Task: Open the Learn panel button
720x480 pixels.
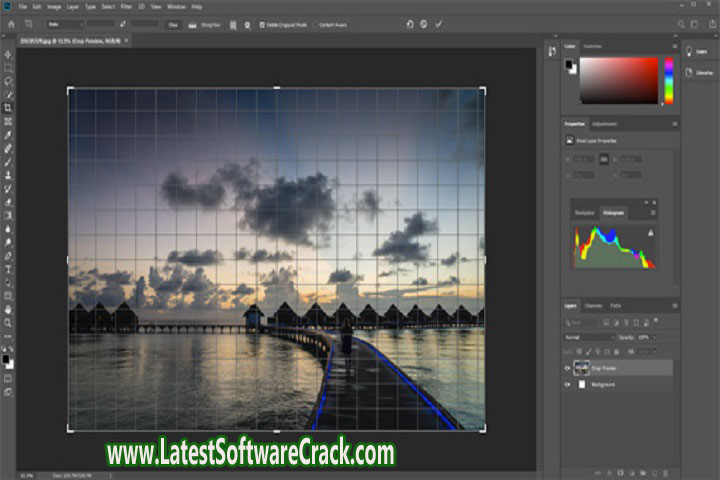Action: pyautogui.click(x=698, y=51)
